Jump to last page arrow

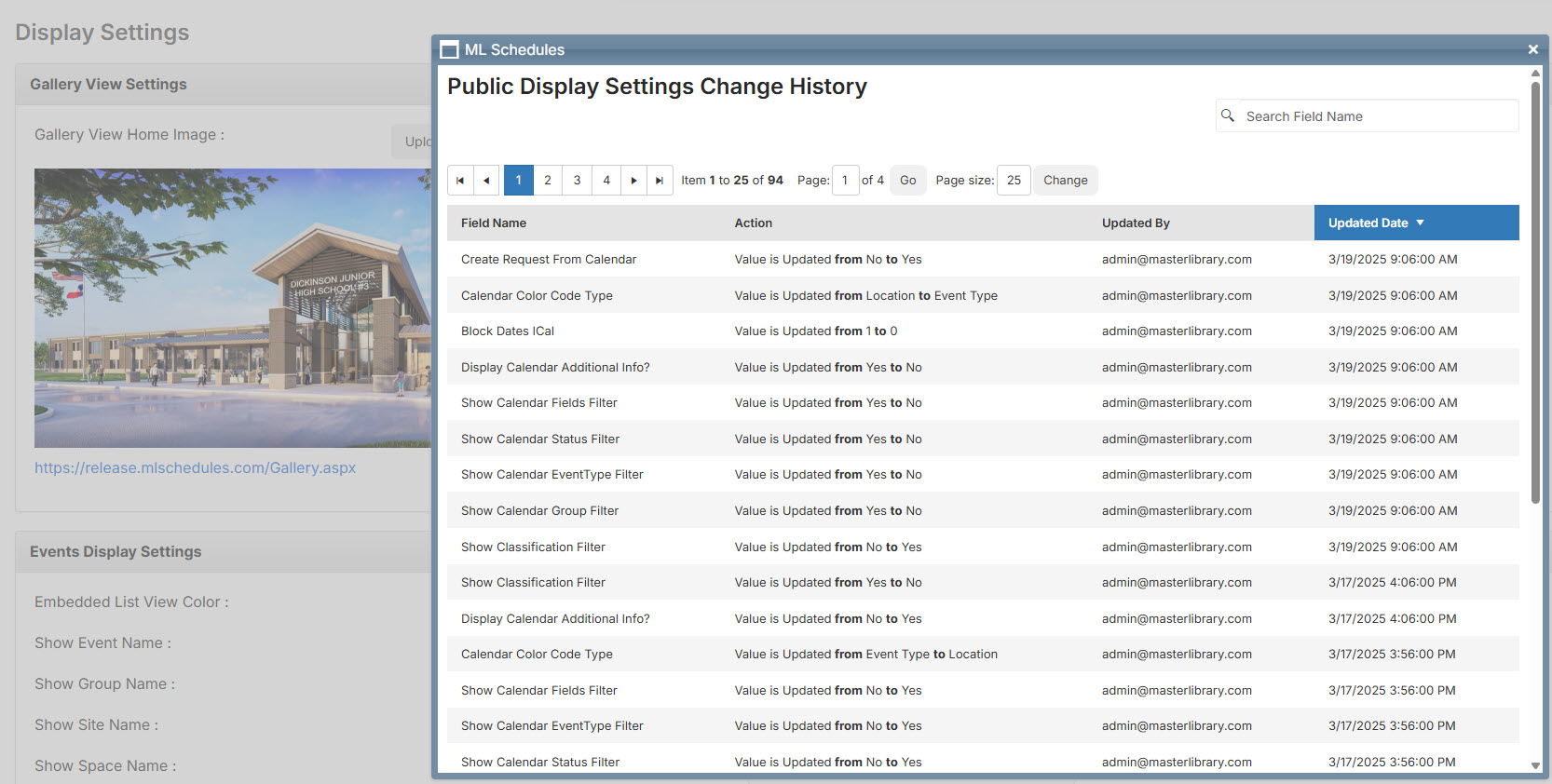tap(660, 181)
